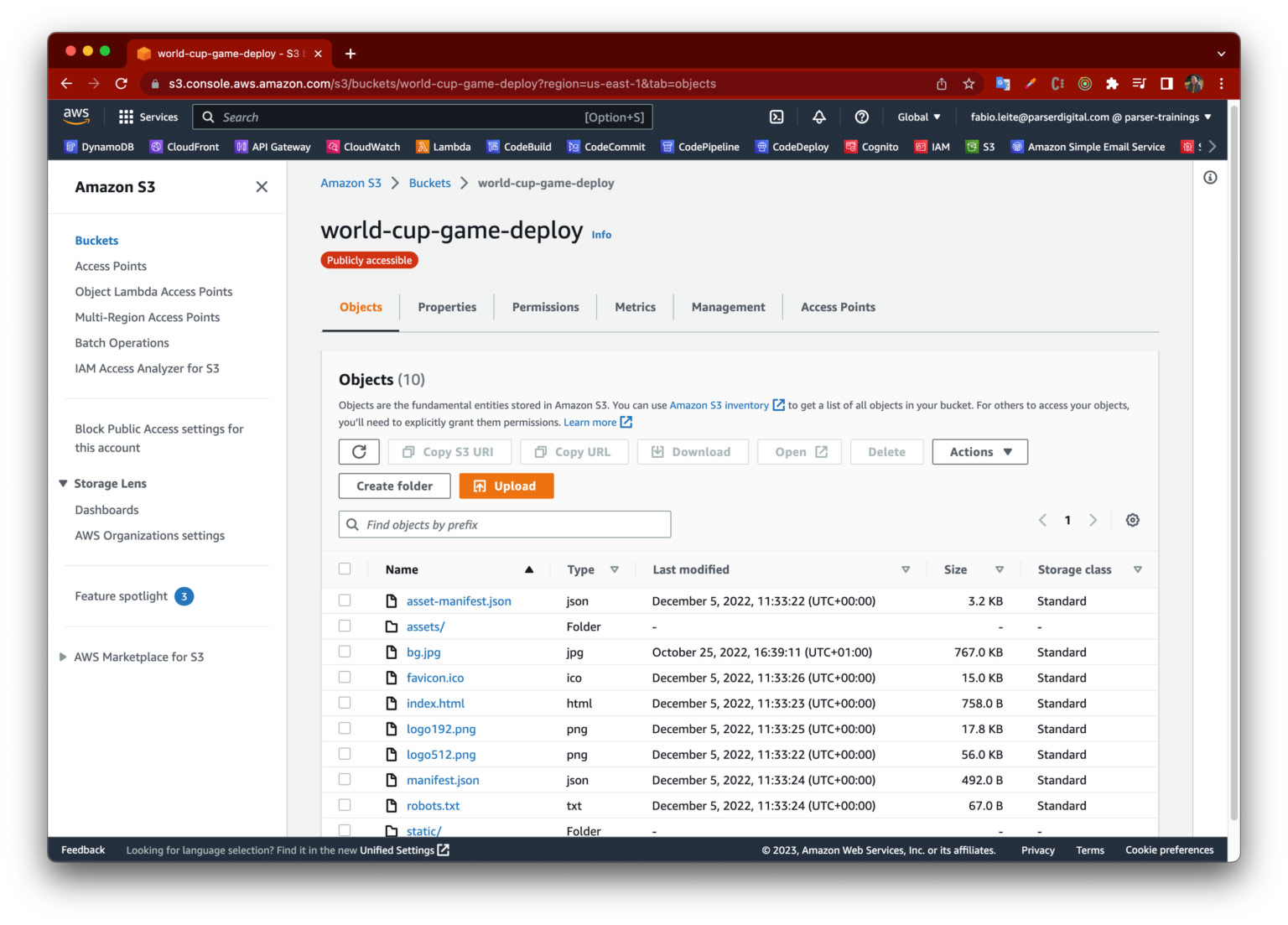Toggle the select-all objects checkbox

345,569
